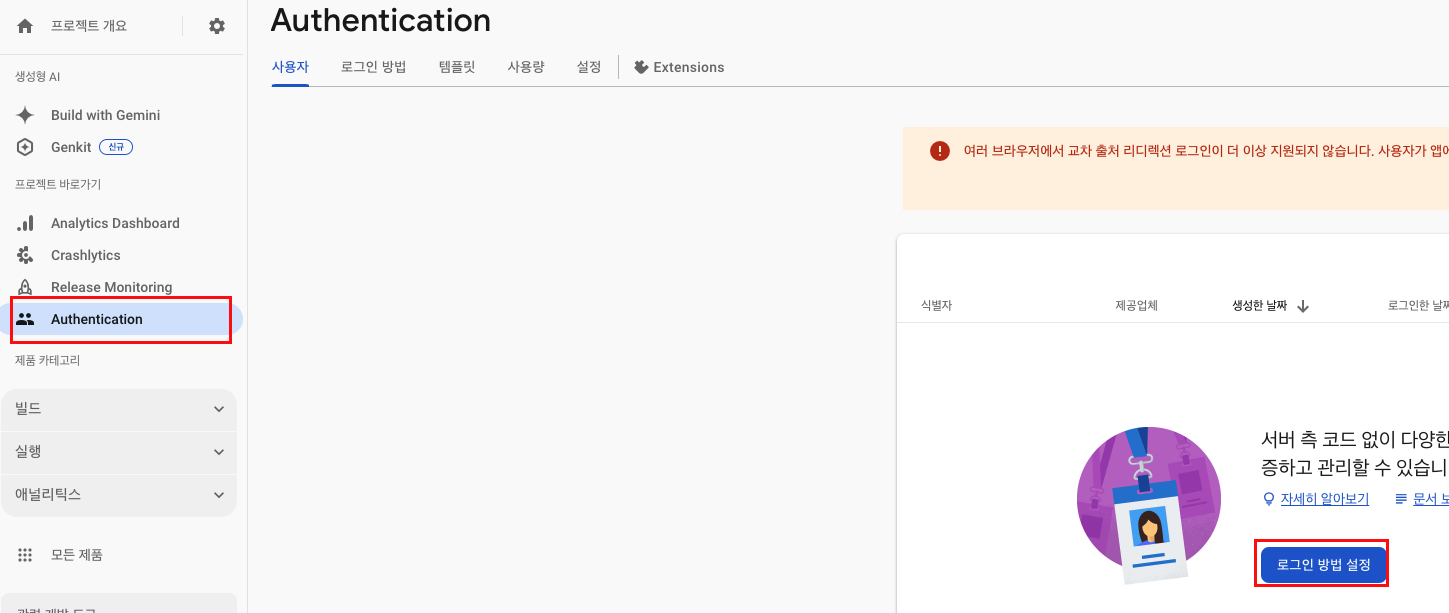
Task: Click the Genkit hexagon icon
Action: click(x=25, y=147)
